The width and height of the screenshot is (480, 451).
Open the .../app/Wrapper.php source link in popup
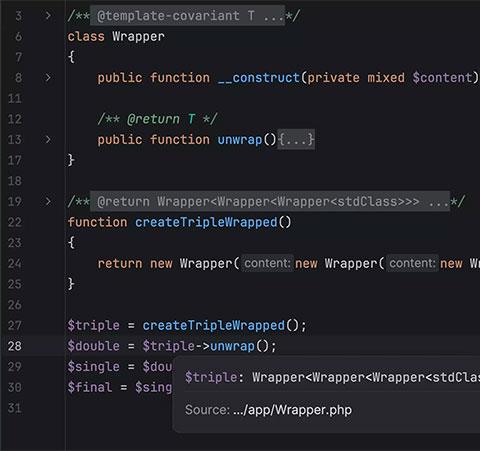tap(292, 410)
